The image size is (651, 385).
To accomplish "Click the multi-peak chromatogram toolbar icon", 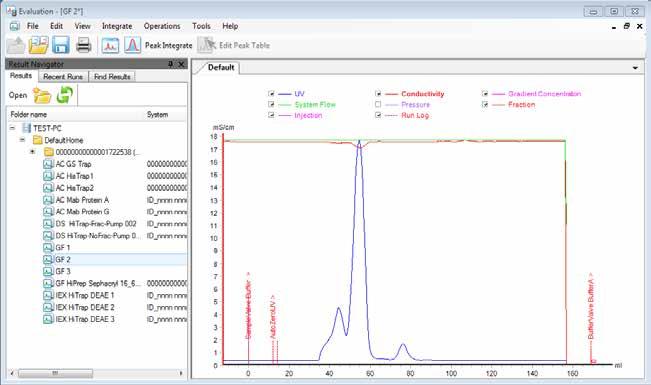I will pyautogui.click(x=110, y=45).
